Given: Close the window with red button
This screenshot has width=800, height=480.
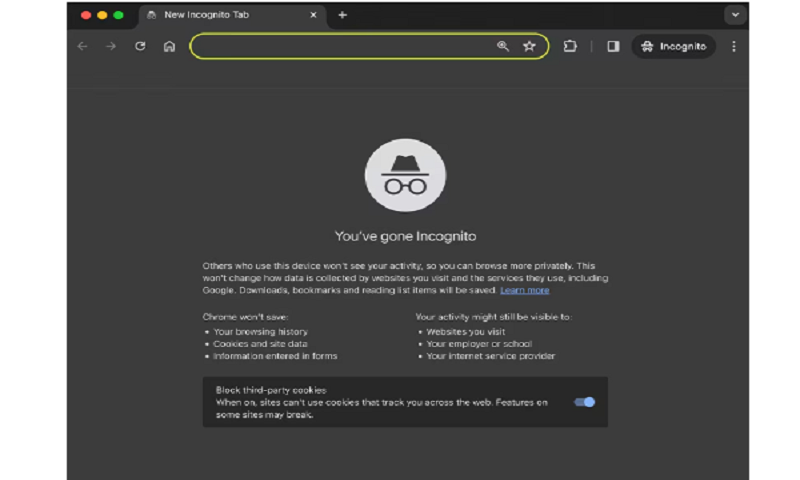Looking at the screenshot, I should [85, 15].
